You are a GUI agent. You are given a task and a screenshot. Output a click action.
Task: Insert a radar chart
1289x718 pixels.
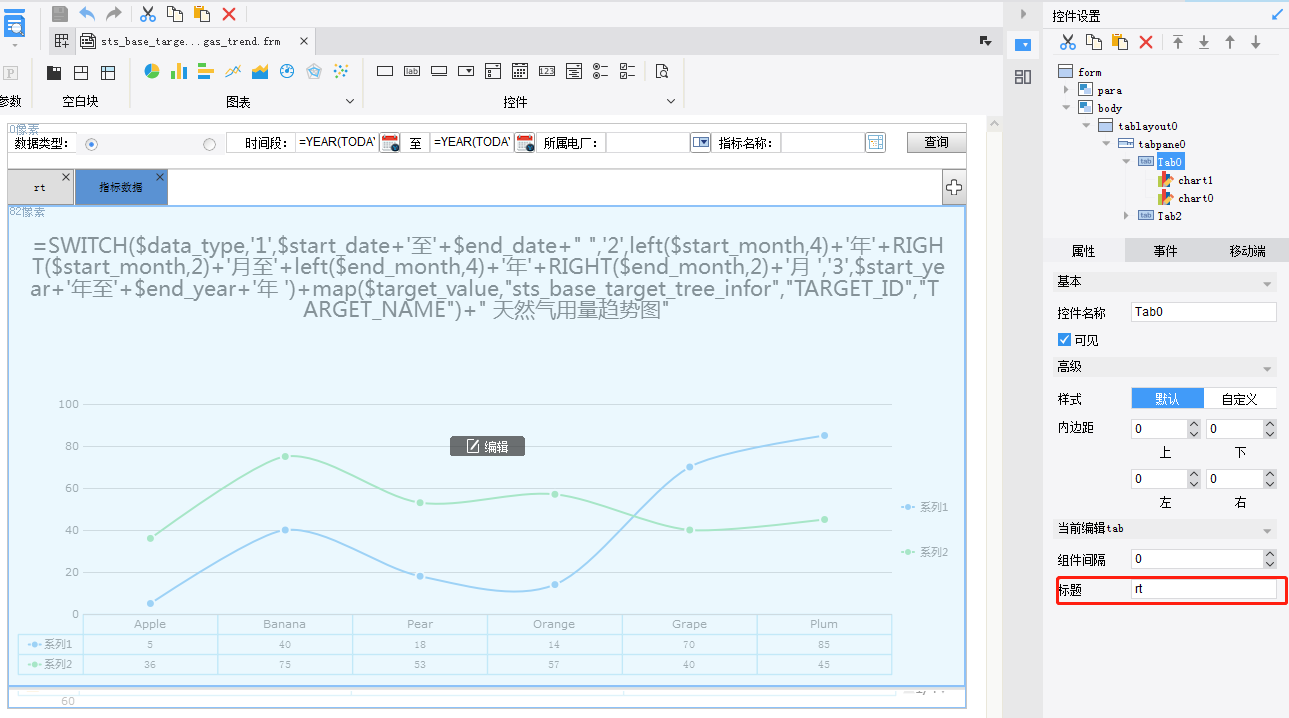(x=314, y=71)
